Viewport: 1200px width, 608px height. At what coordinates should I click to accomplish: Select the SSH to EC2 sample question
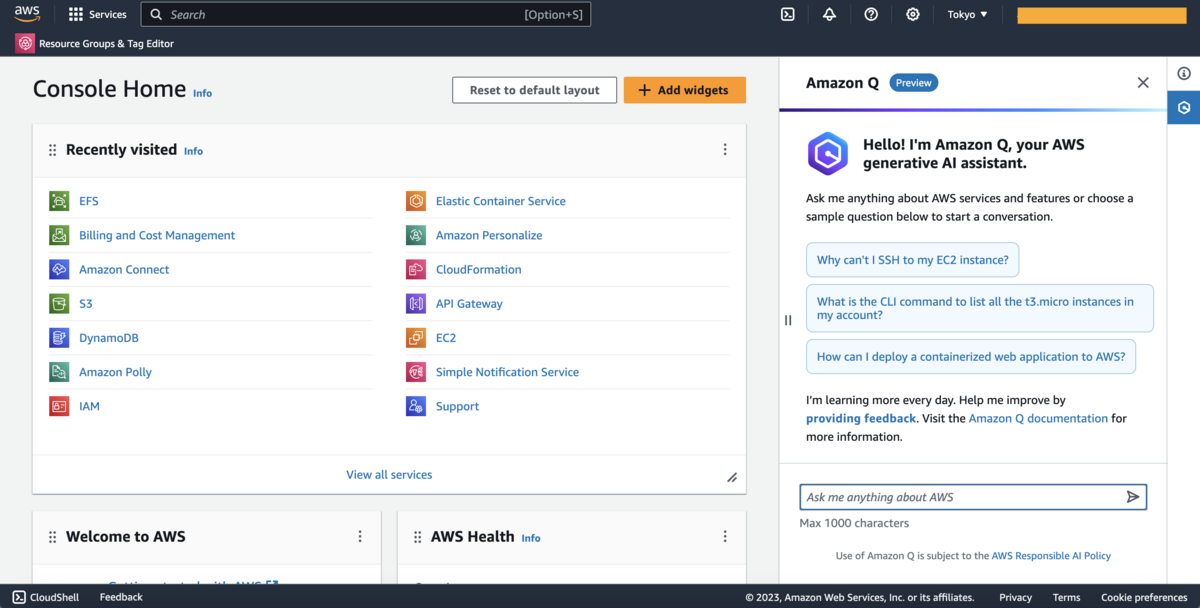coord(912,260)
